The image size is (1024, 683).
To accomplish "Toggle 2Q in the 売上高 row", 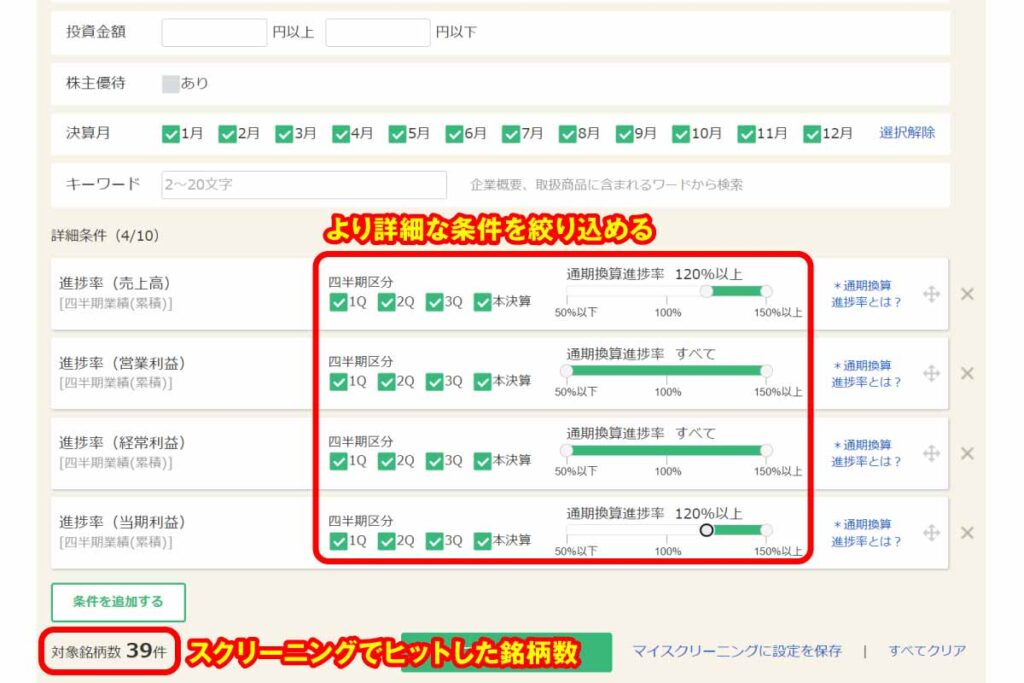I will (x=387, y=302).
